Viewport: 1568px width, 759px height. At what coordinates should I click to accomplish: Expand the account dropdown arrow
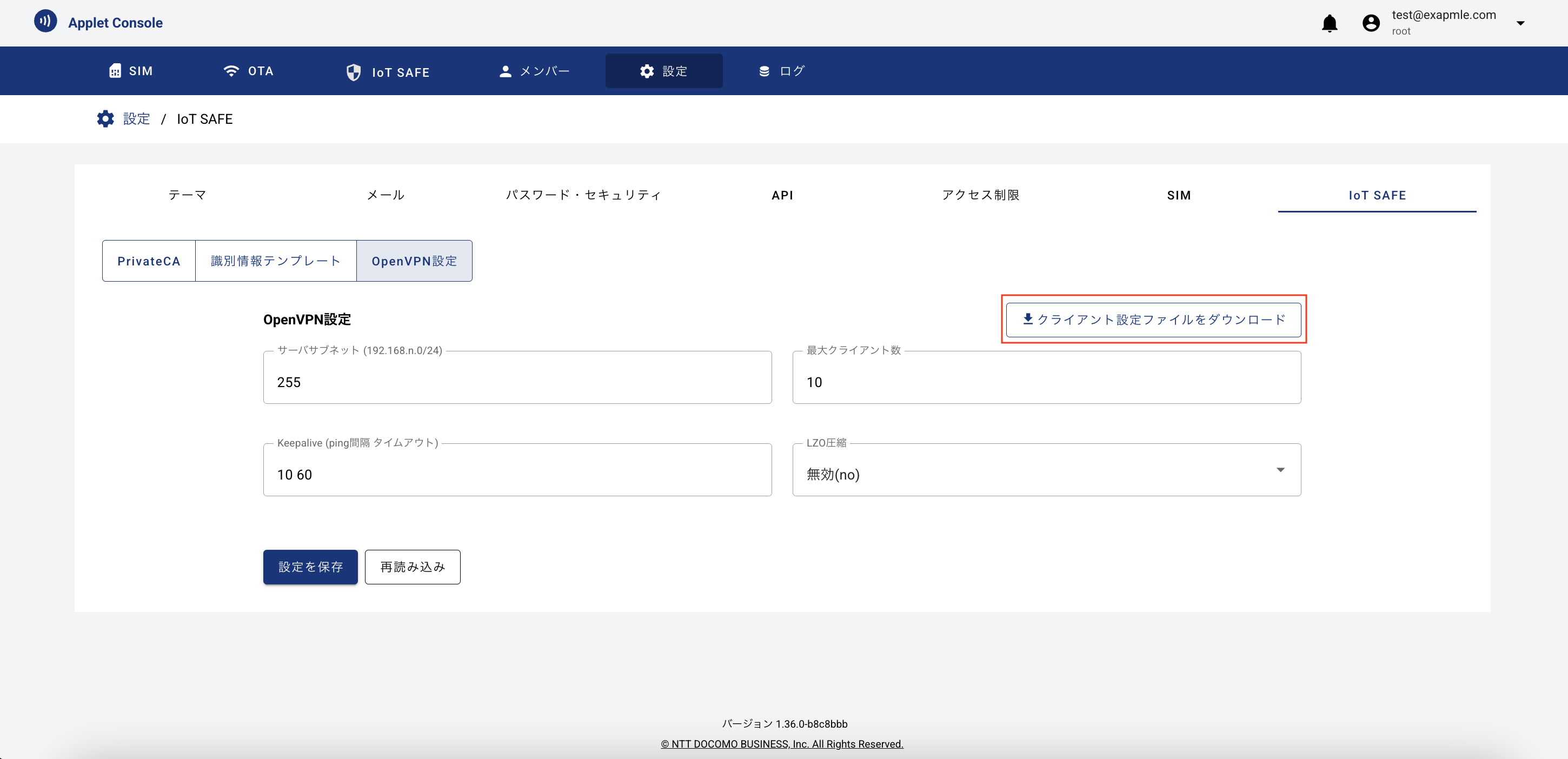coord(1520,23)
